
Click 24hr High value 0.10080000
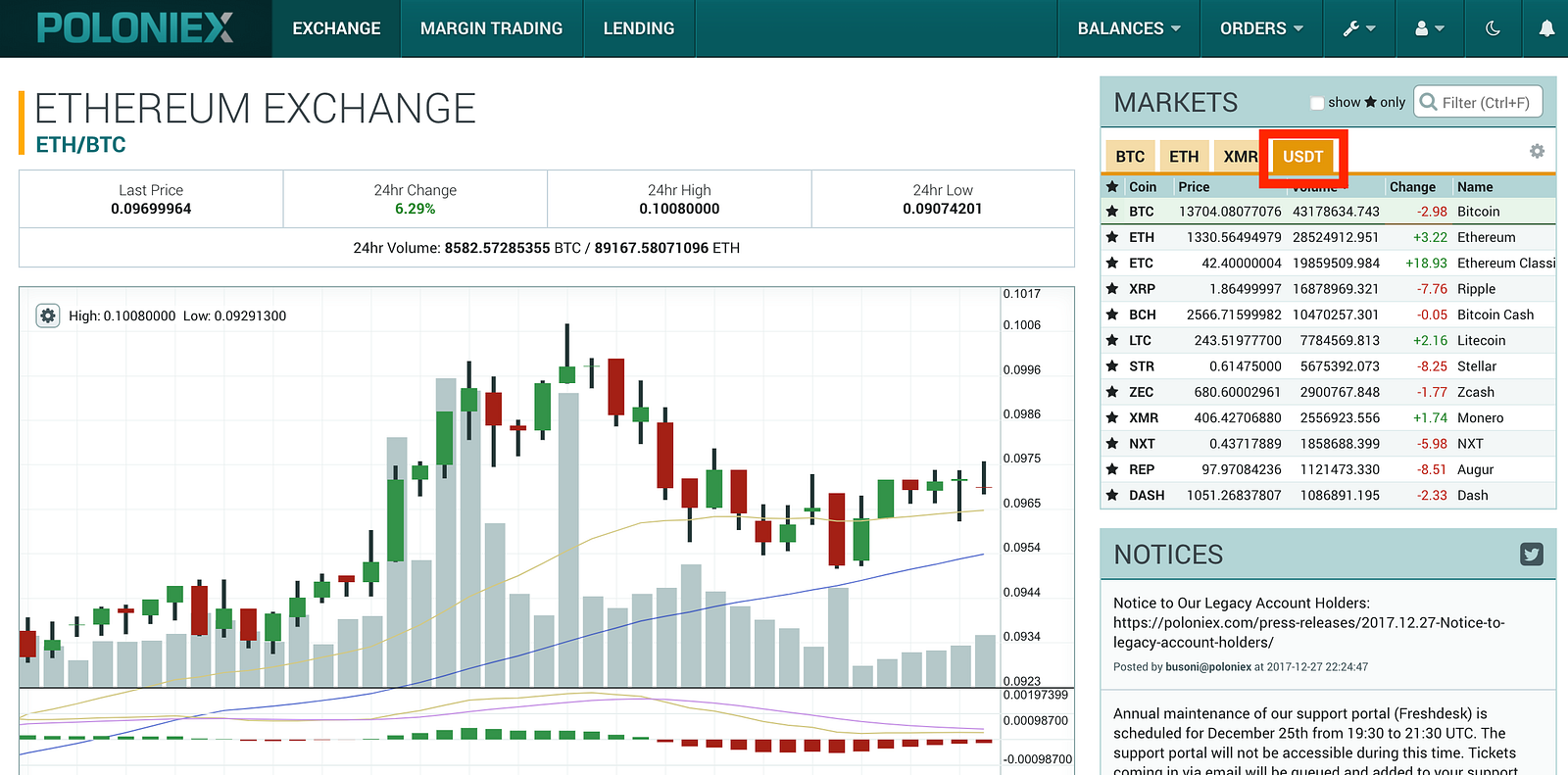[x=679, y=209]
